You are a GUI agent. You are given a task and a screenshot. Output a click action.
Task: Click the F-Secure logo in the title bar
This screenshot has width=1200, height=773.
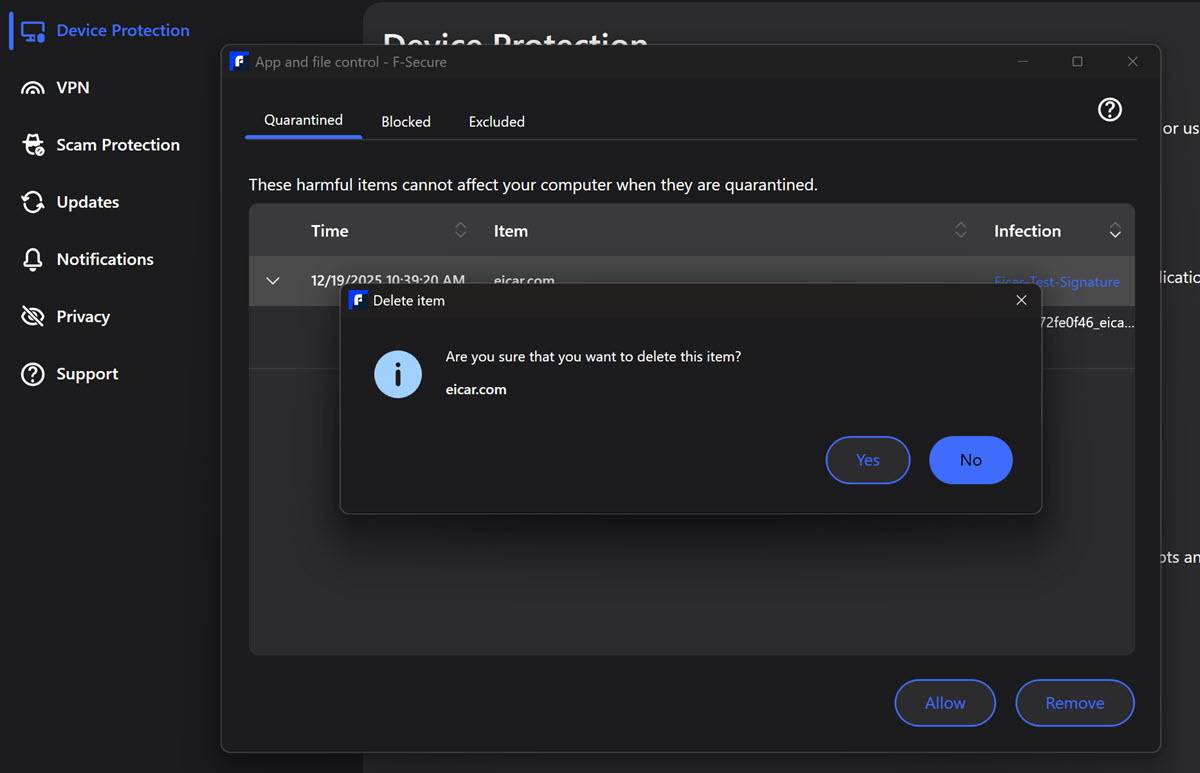(x=239, y=61)
